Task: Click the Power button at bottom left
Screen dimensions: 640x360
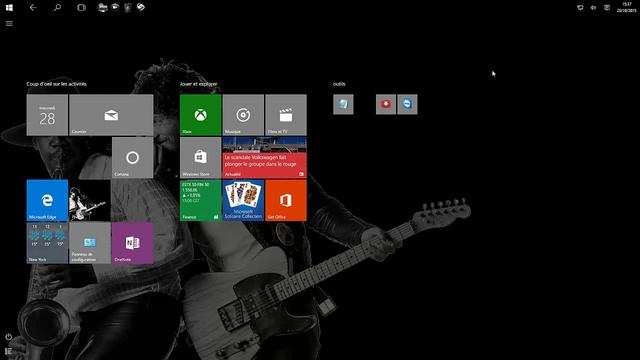Action: coord(9,337)
